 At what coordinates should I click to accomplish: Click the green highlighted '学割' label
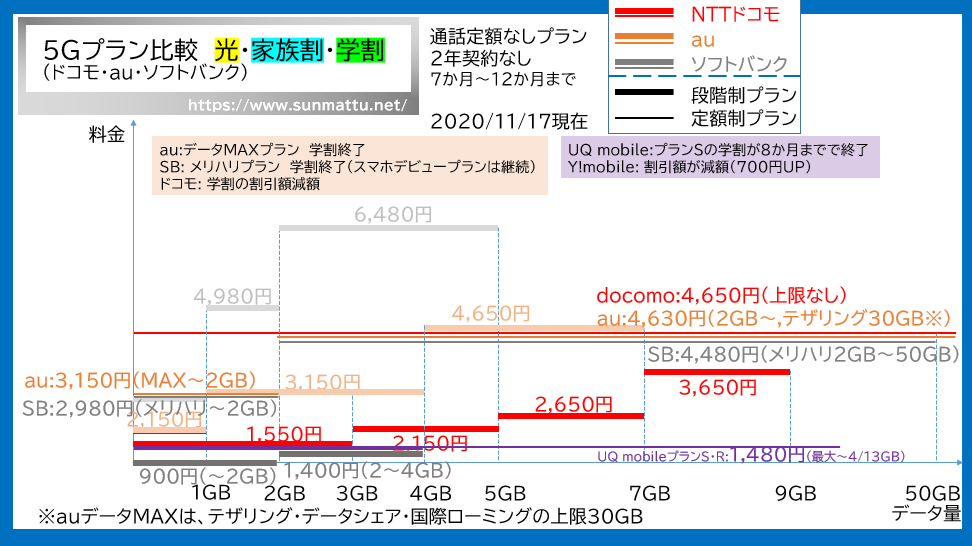click(360, 50)
